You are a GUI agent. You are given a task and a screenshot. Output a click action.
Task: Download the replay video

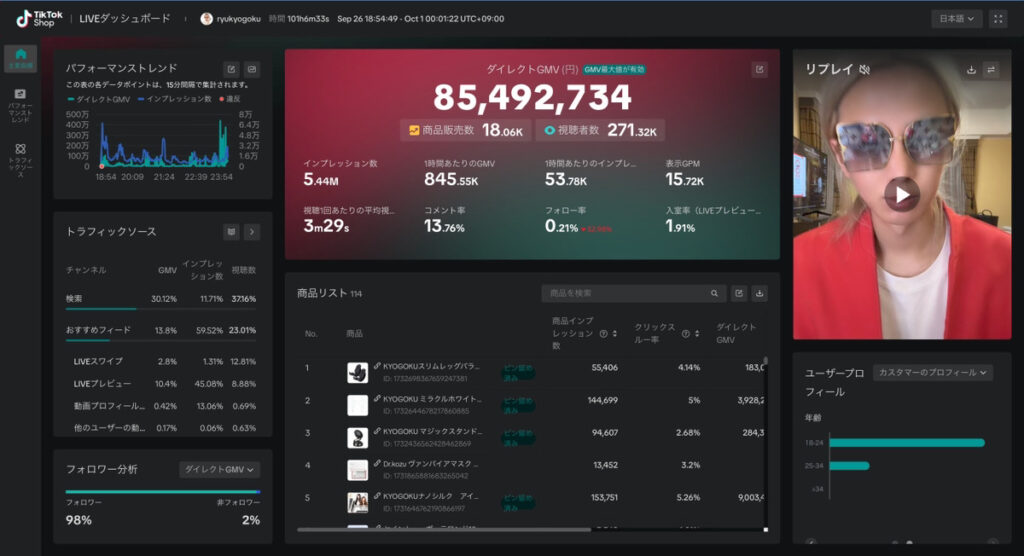click(x=971, y=70)
